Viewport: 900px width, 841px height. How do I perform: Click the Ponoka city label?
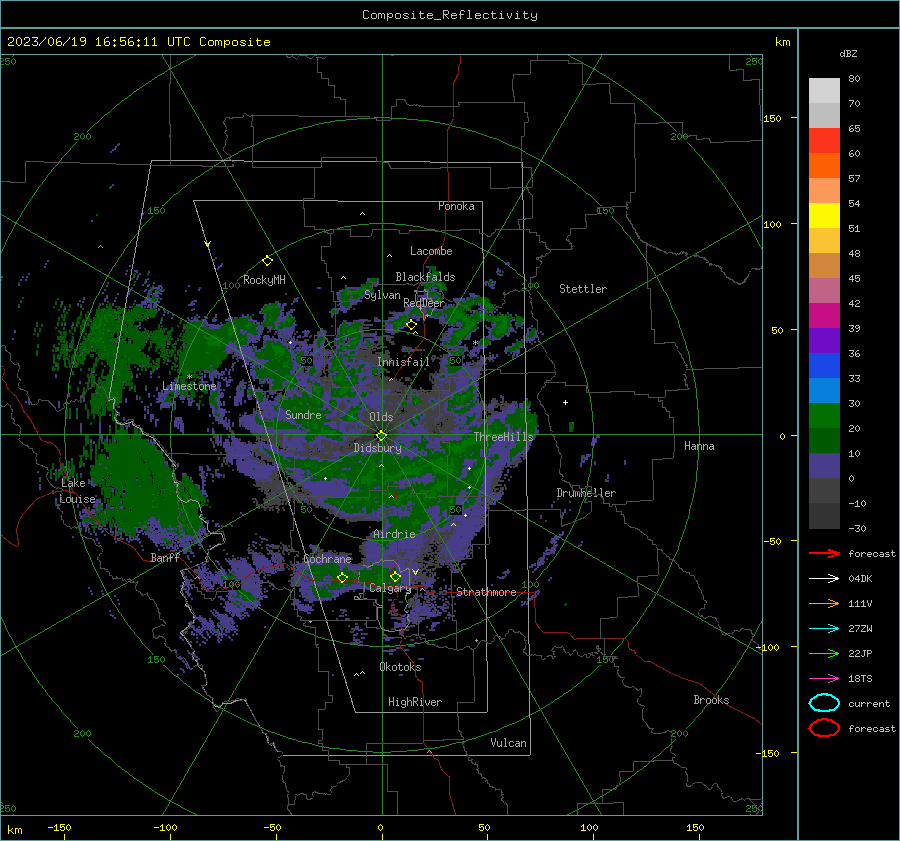456,206
